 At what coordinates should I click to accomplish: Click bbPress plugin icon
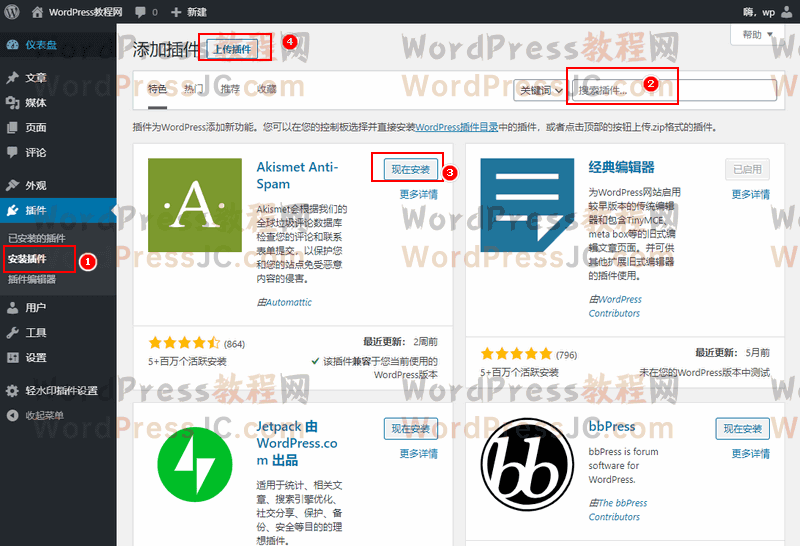[528, 464]
